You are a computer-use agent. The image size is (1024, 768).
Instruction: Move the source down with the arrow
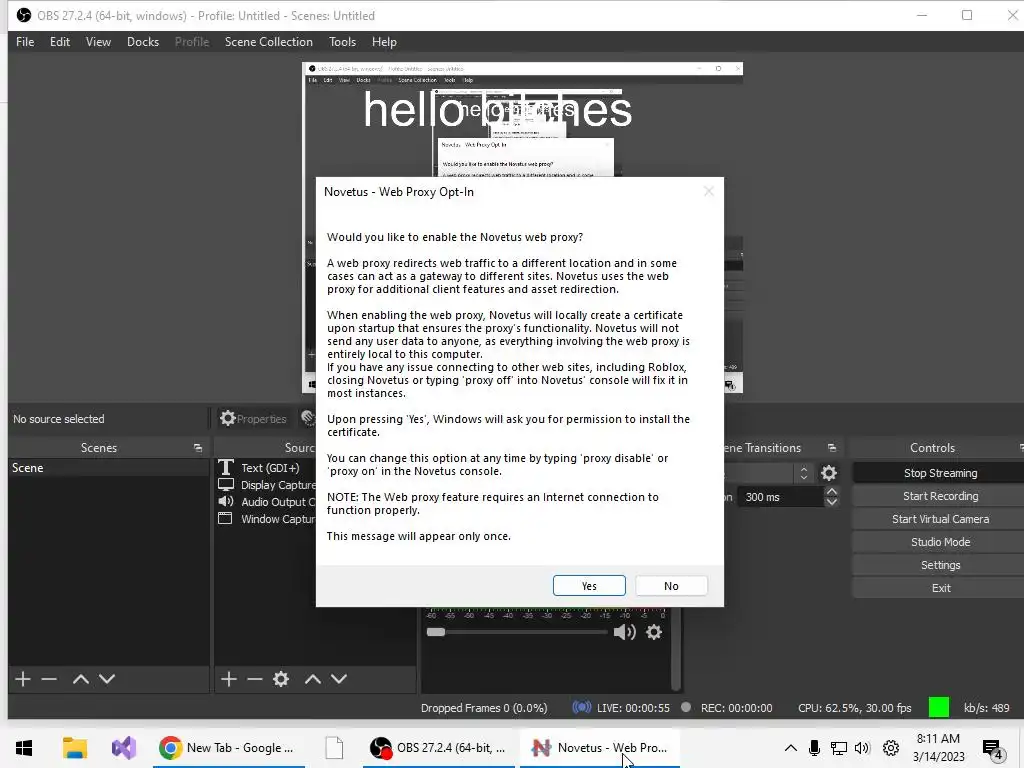(339, 679)
